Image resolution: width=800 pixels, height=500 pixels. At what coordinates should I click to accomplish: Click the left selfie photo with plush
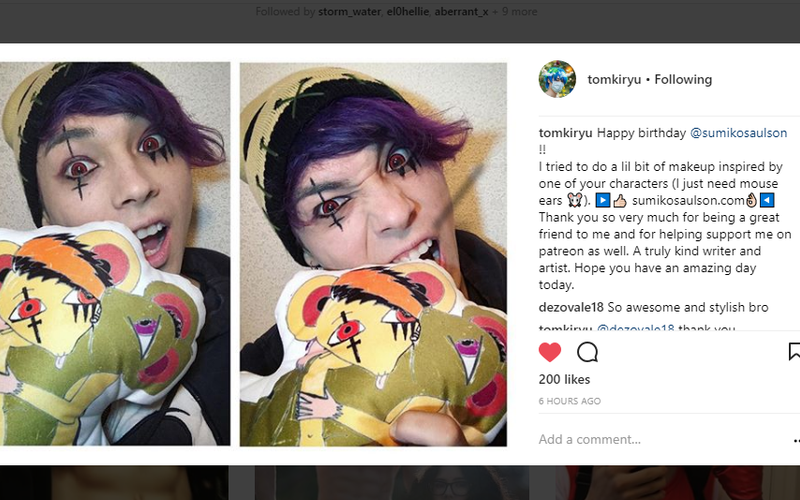coord(115,254)
